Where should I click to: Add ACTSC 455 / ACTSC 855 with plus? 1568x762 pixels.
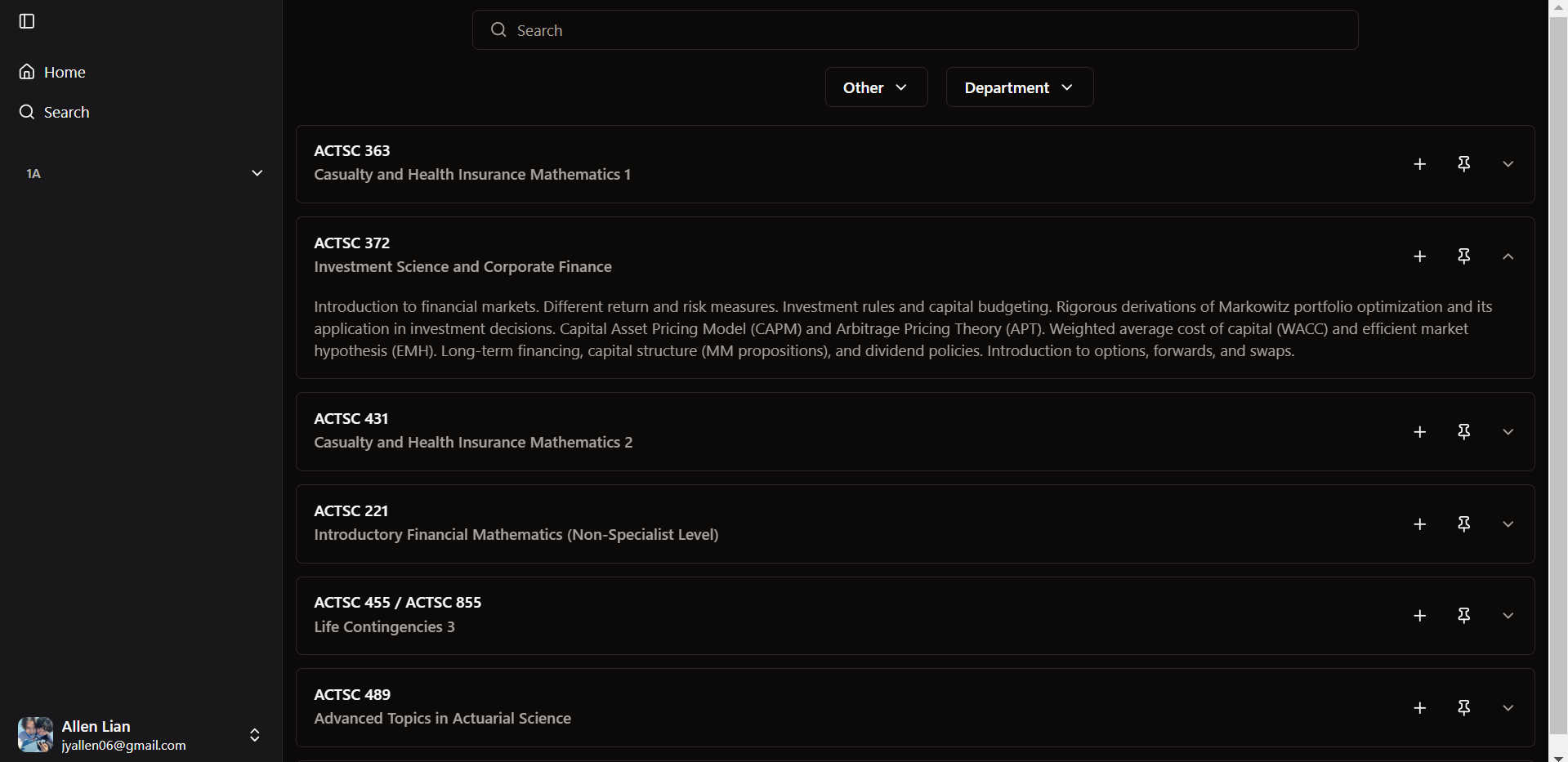[1420, 616]
